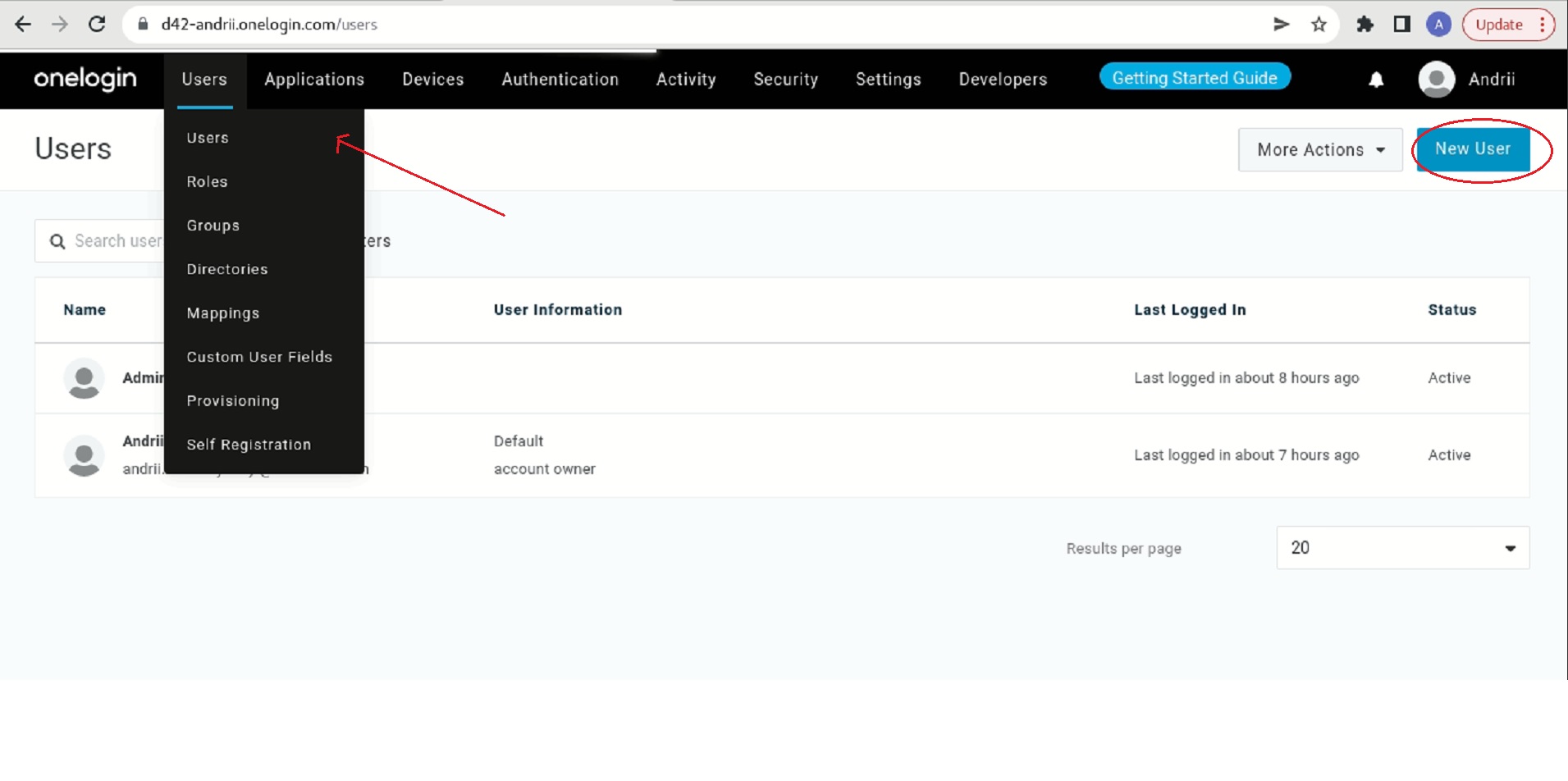The width and height of the screenshot is (1568, 781).
Task: Open the browser side panel icon
Action: (1401, 25)
